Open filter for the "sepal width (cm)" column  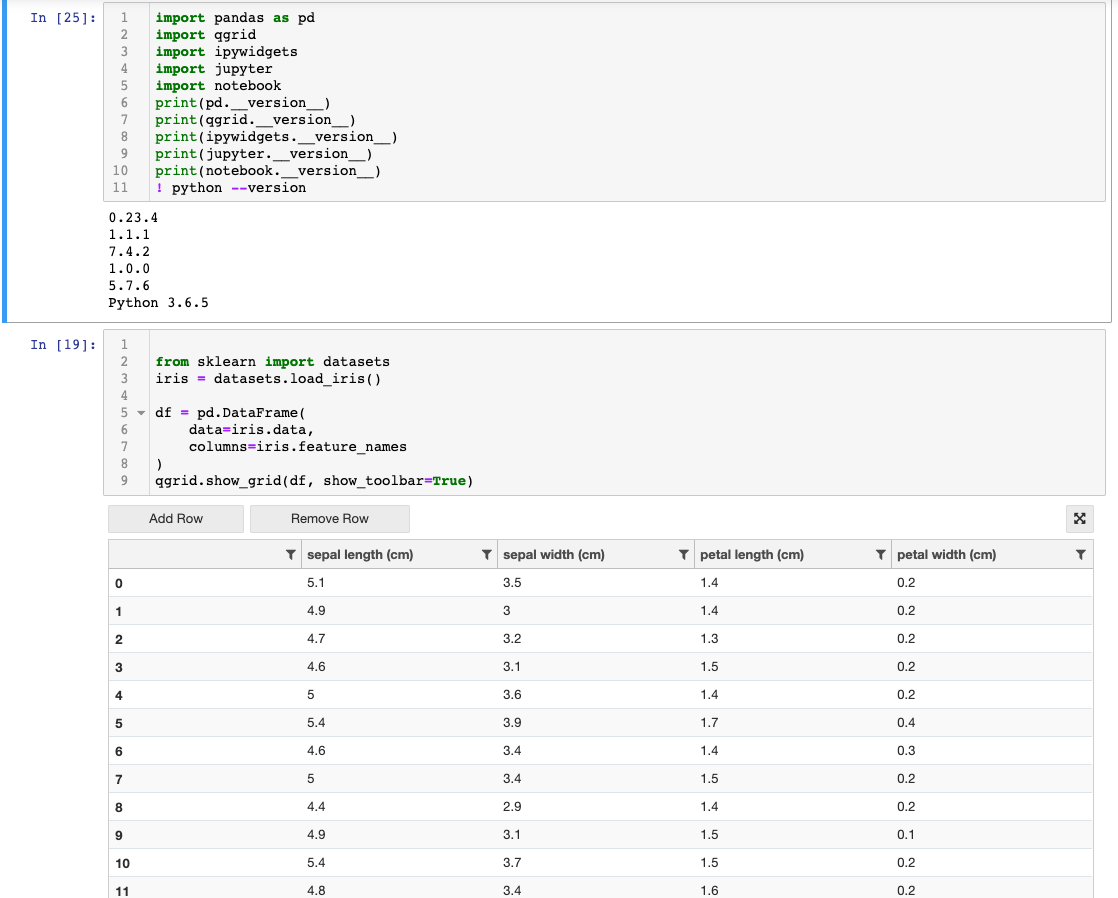tap(683, 554)
